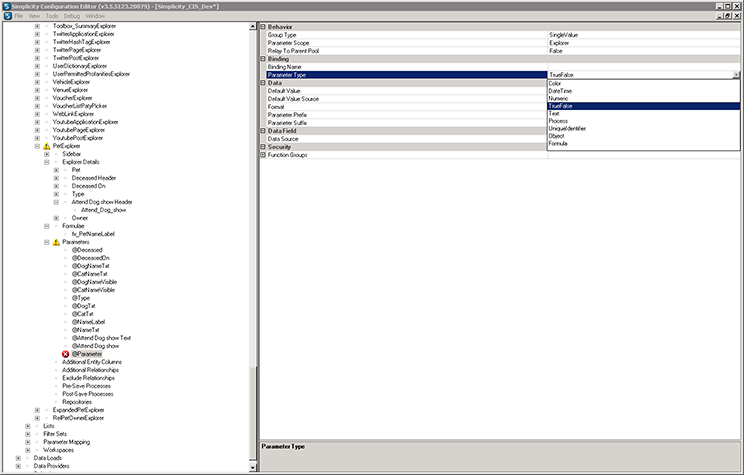
Task: Collapse the Parameters tree node
Action: (x=46, y=242)
